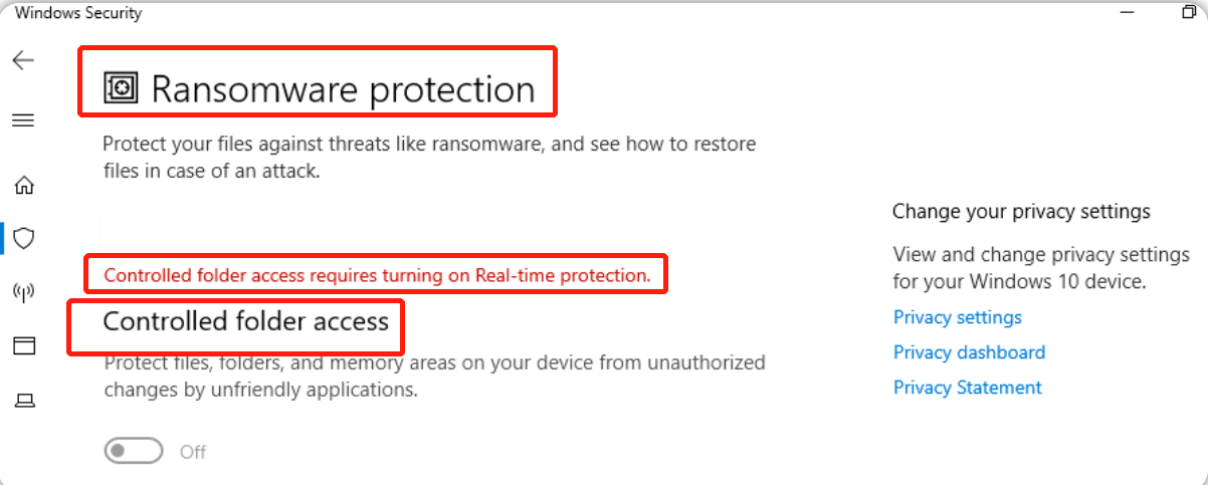This screenshot has height=485, width=1208.
Task: Restore down the Windows Security window
Action: point(1188,12)
